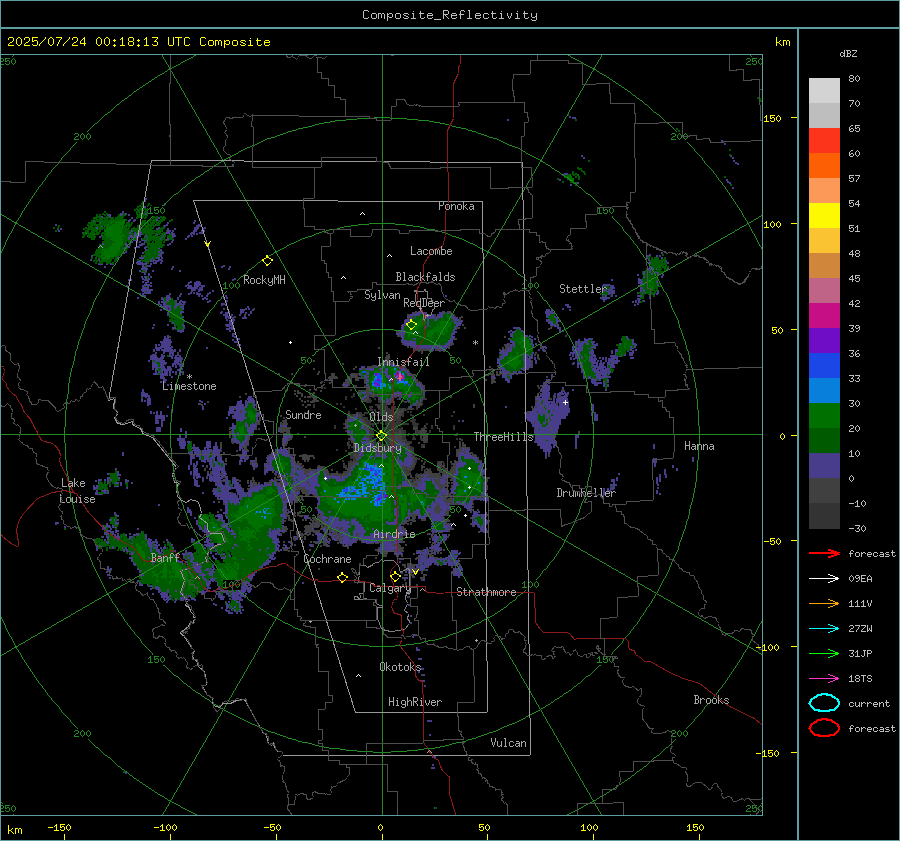
Task: Pick the slate 0–10 dBZ color swatch
Action: tap(824, 466)
